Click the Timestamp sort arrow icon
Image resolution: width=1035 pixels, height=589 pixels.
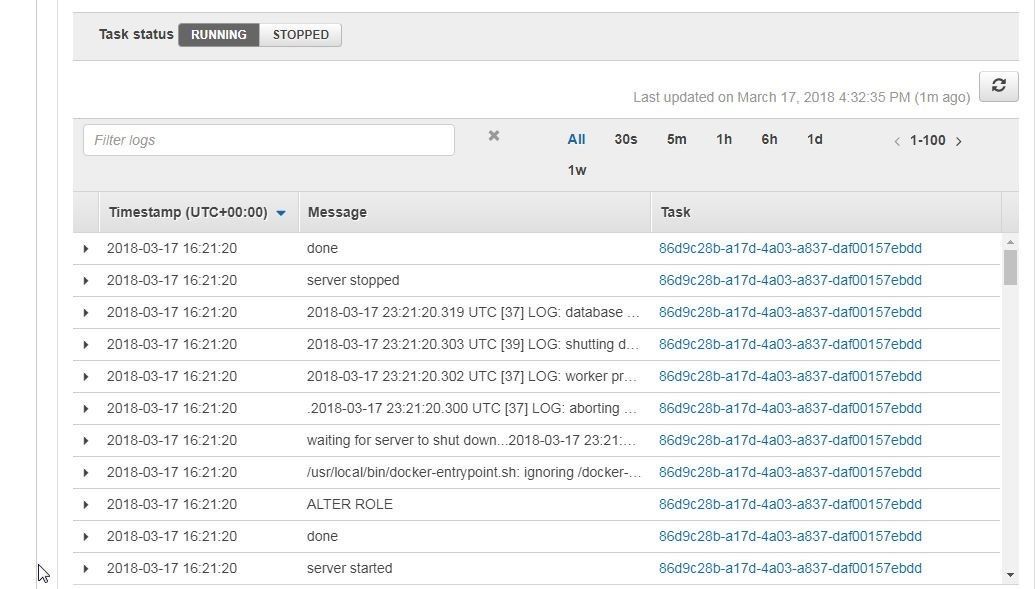[281, 213]
